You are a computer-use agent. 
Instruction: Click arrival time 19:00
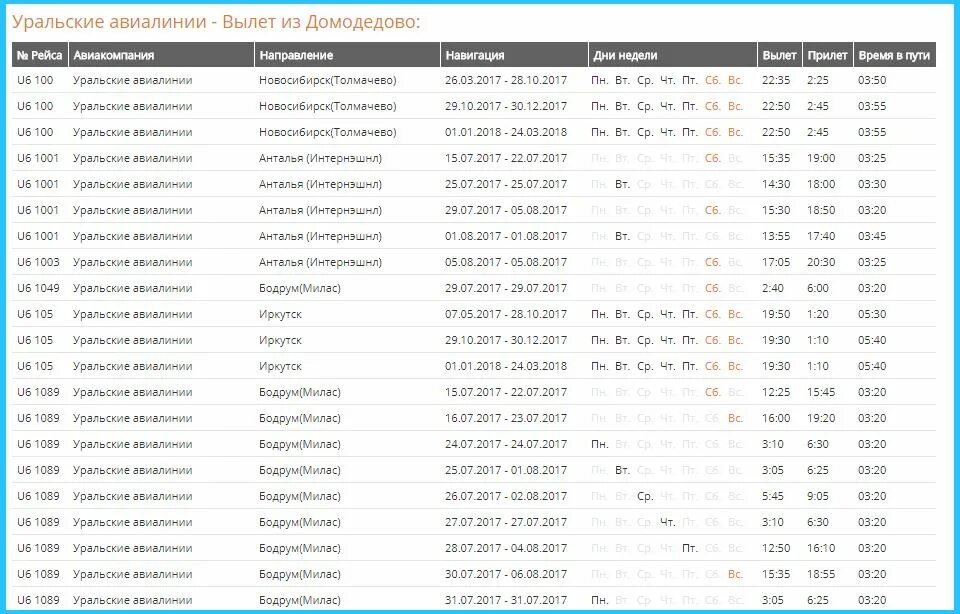click(820, 158)
